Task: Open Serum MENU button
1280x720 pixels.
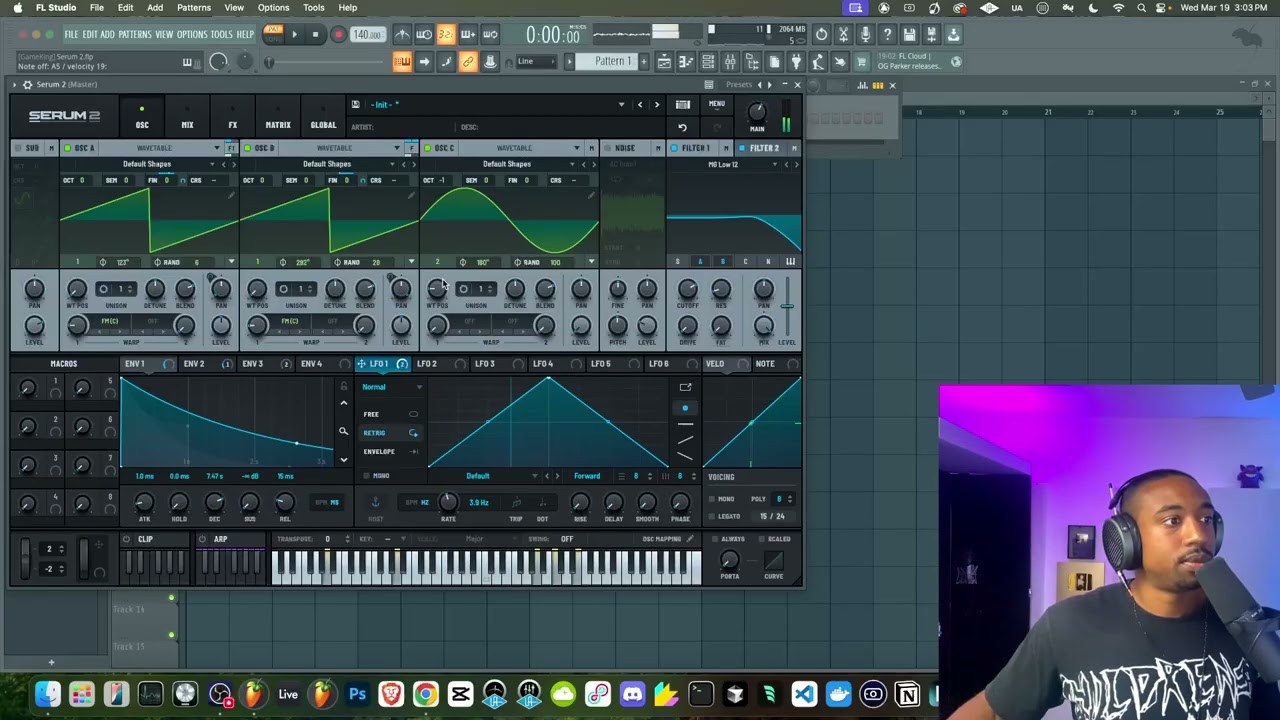Action: tap(717, 104)
